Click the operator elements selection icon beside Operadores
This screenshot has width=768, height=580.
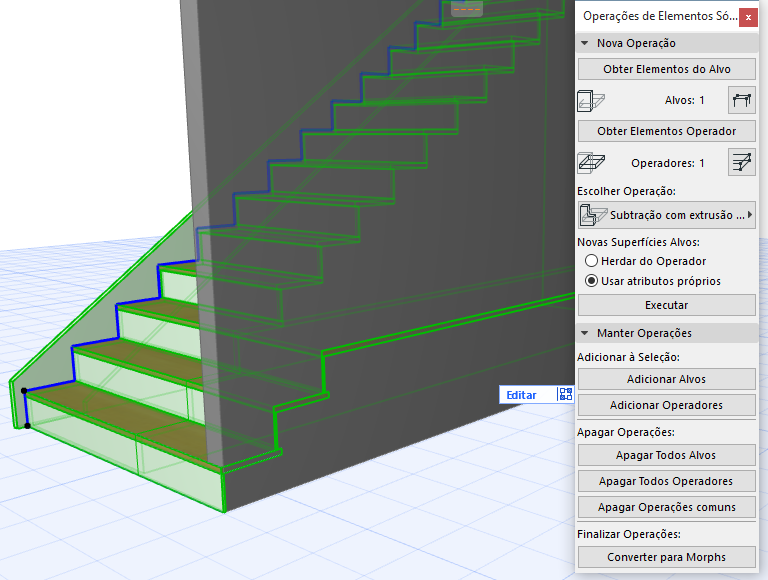coord(742,163)
